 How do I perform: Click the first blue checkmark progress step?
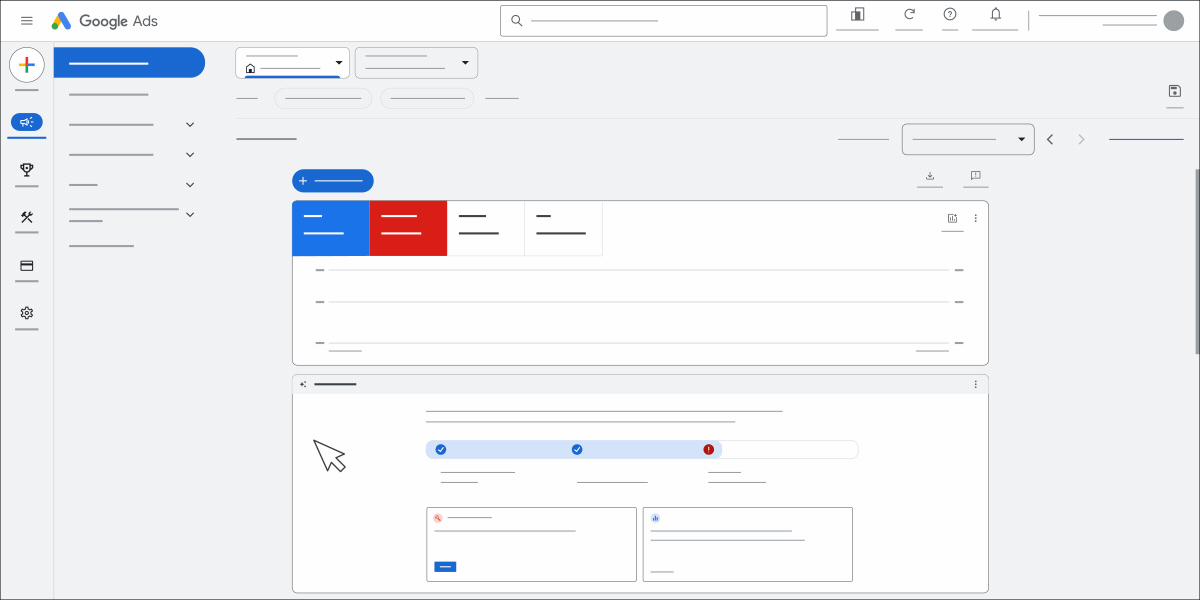(441, 450)
